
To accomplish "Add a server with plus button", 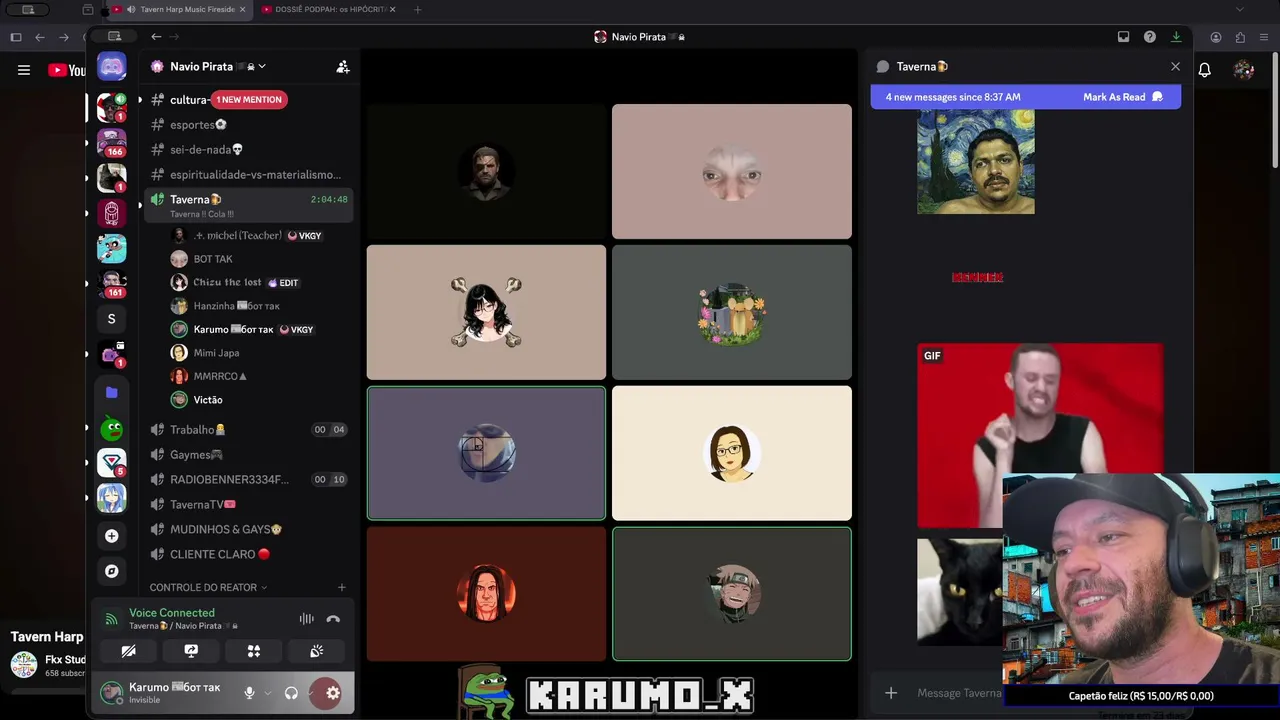I will pyautogui.click(x=111, y=536).
